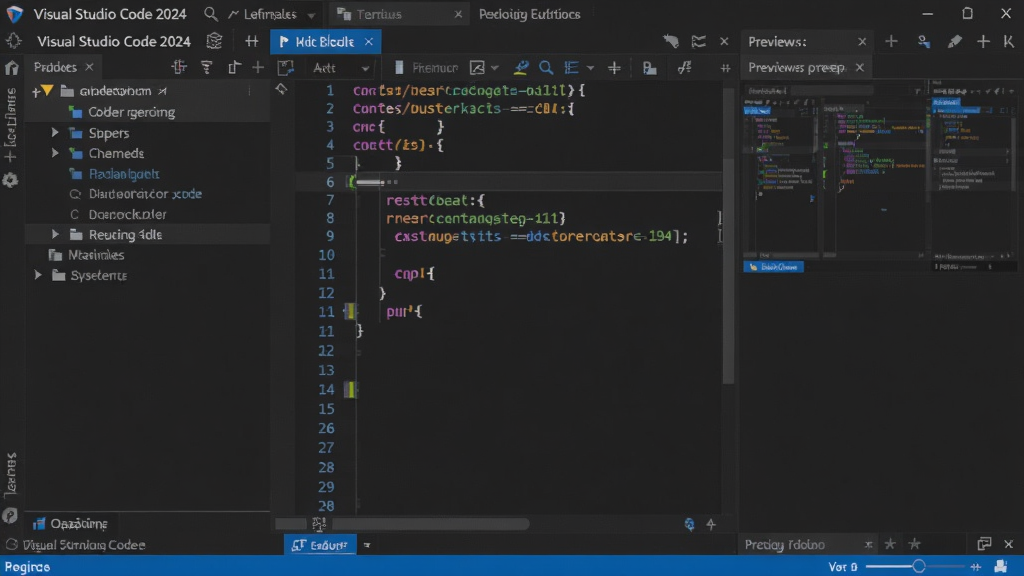Viewport: 1024px width, 576px height.
Task: Click the yellow highlighter icon in toolbar
Action: (x=520, y=67)
